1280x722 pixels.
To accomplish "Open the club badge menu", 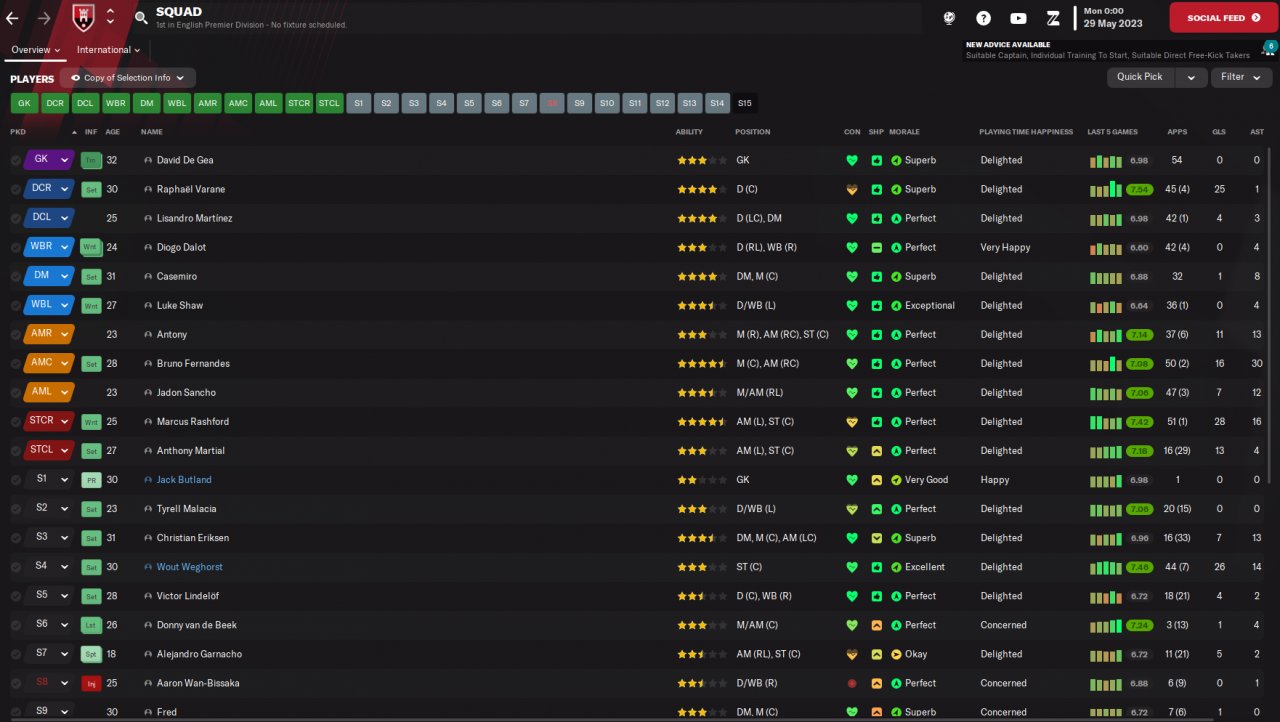I will click(x=84, y=17).
